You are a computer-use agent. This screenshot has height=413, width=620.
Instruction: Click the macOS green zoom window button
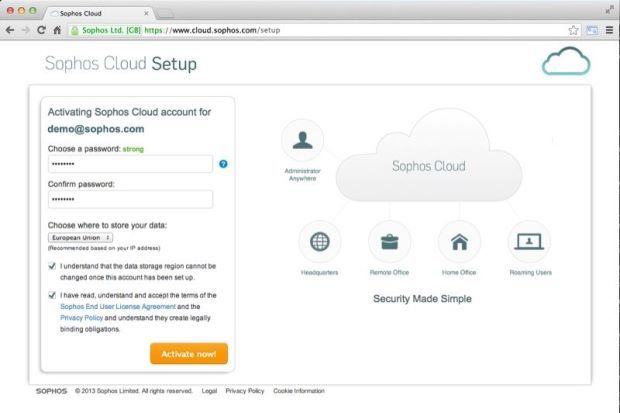(33, 11)
